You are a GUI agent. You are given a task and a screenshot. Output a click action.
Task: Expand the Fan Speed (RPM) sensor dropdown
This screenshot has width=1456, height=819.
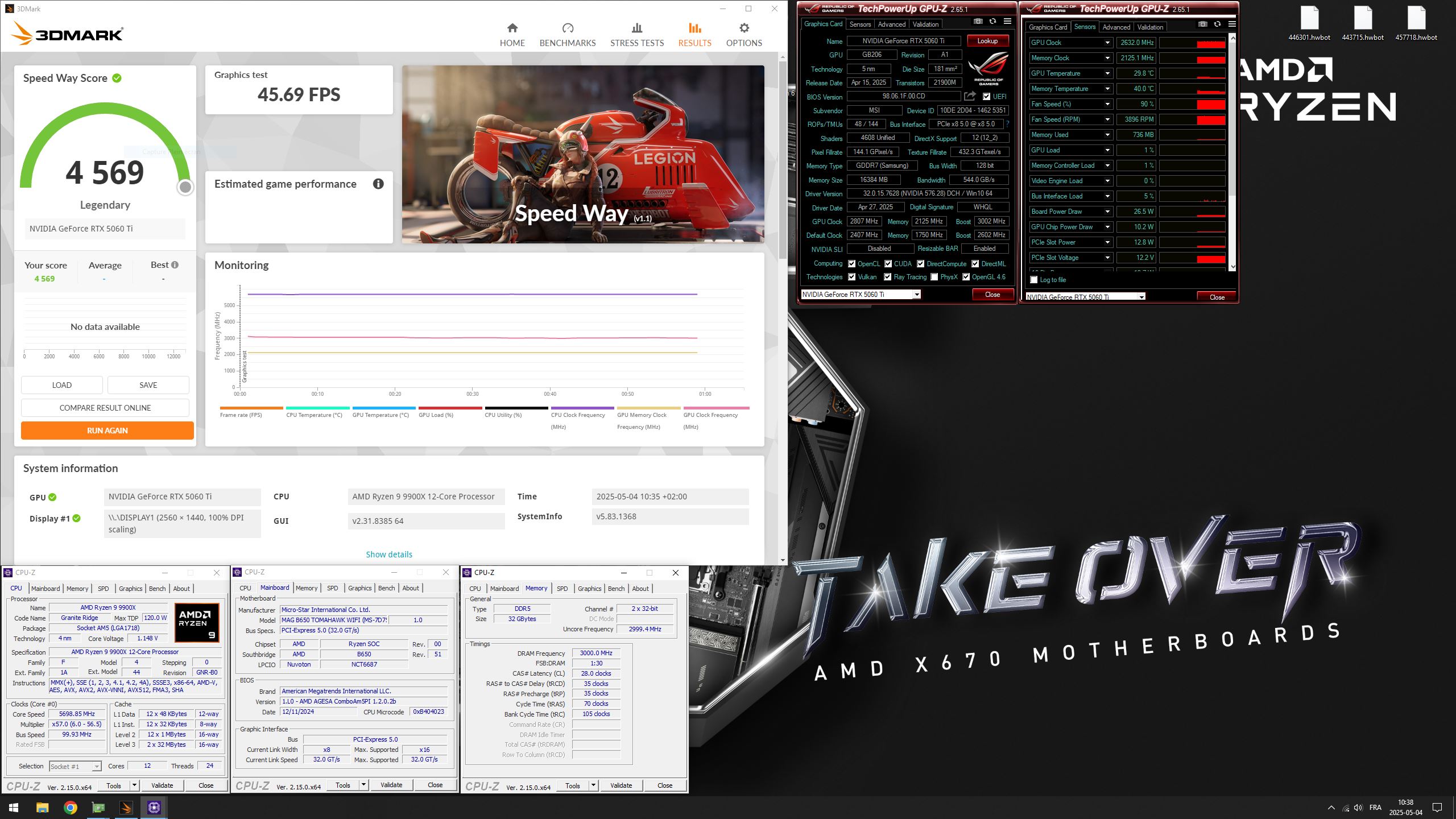click(1107, 119)
